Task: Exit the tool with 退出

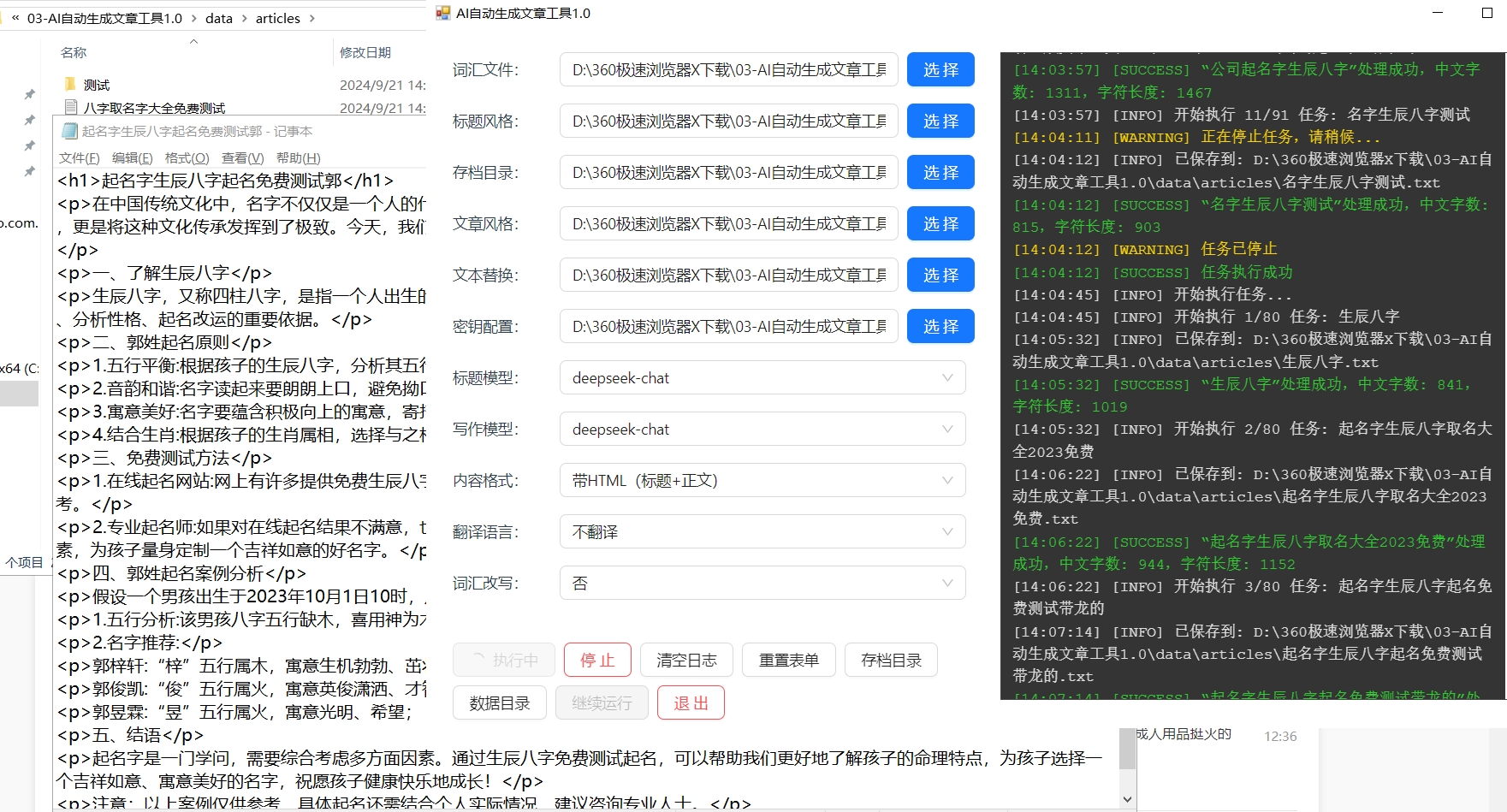Action: click(691, 702)
